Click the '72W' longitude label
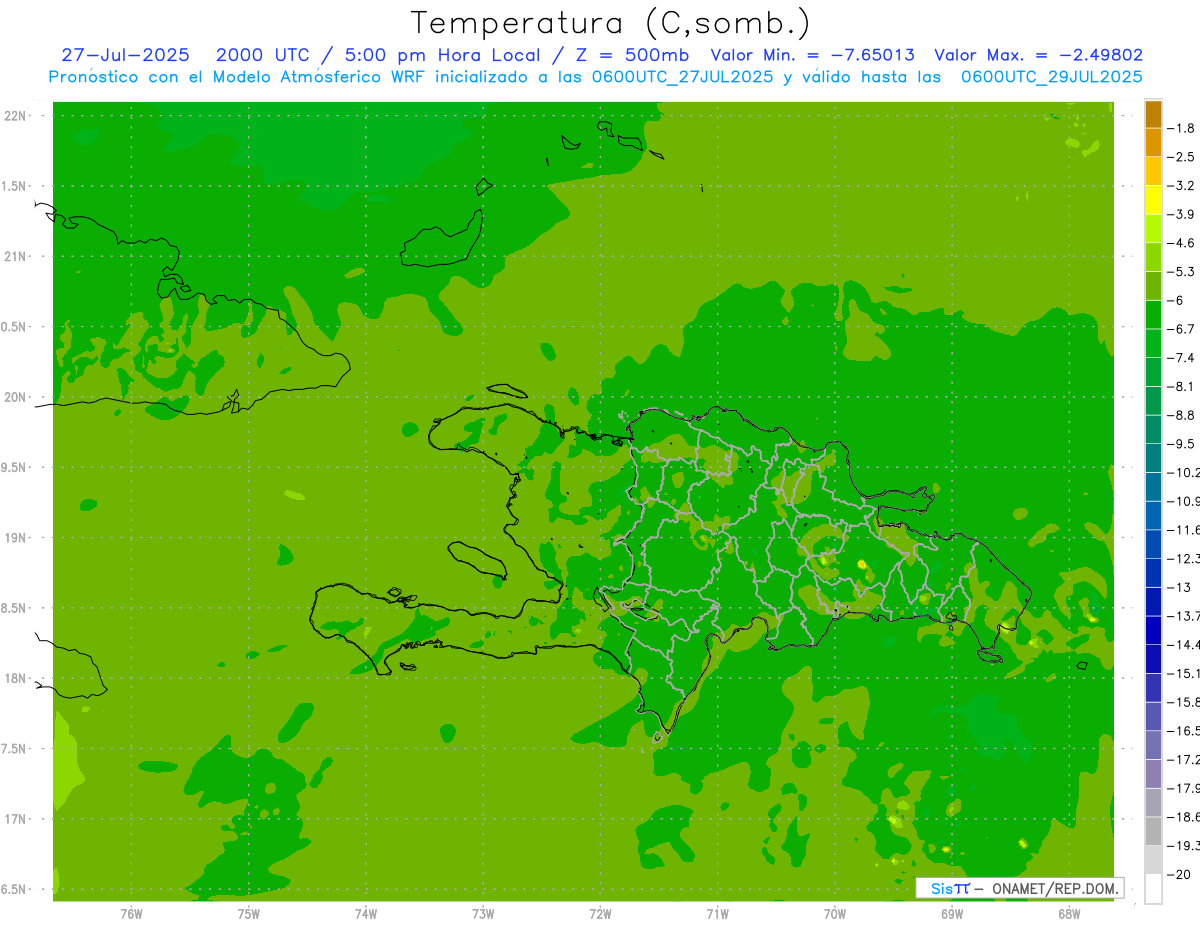1200x927 pixels. pyautogui.click(x=600, y=913)
